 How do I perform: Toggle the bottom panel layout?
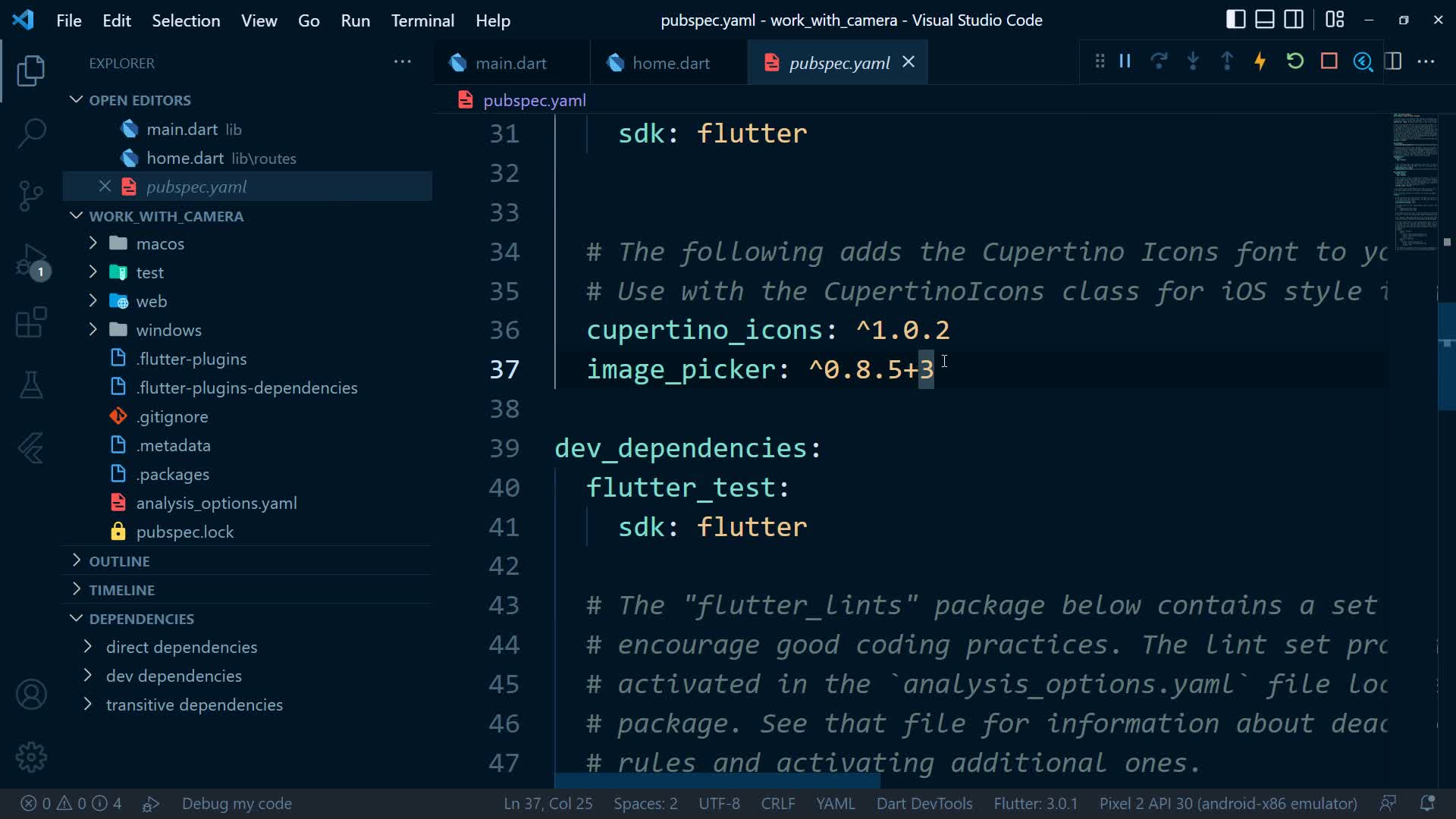click(x=1264, y=20)
